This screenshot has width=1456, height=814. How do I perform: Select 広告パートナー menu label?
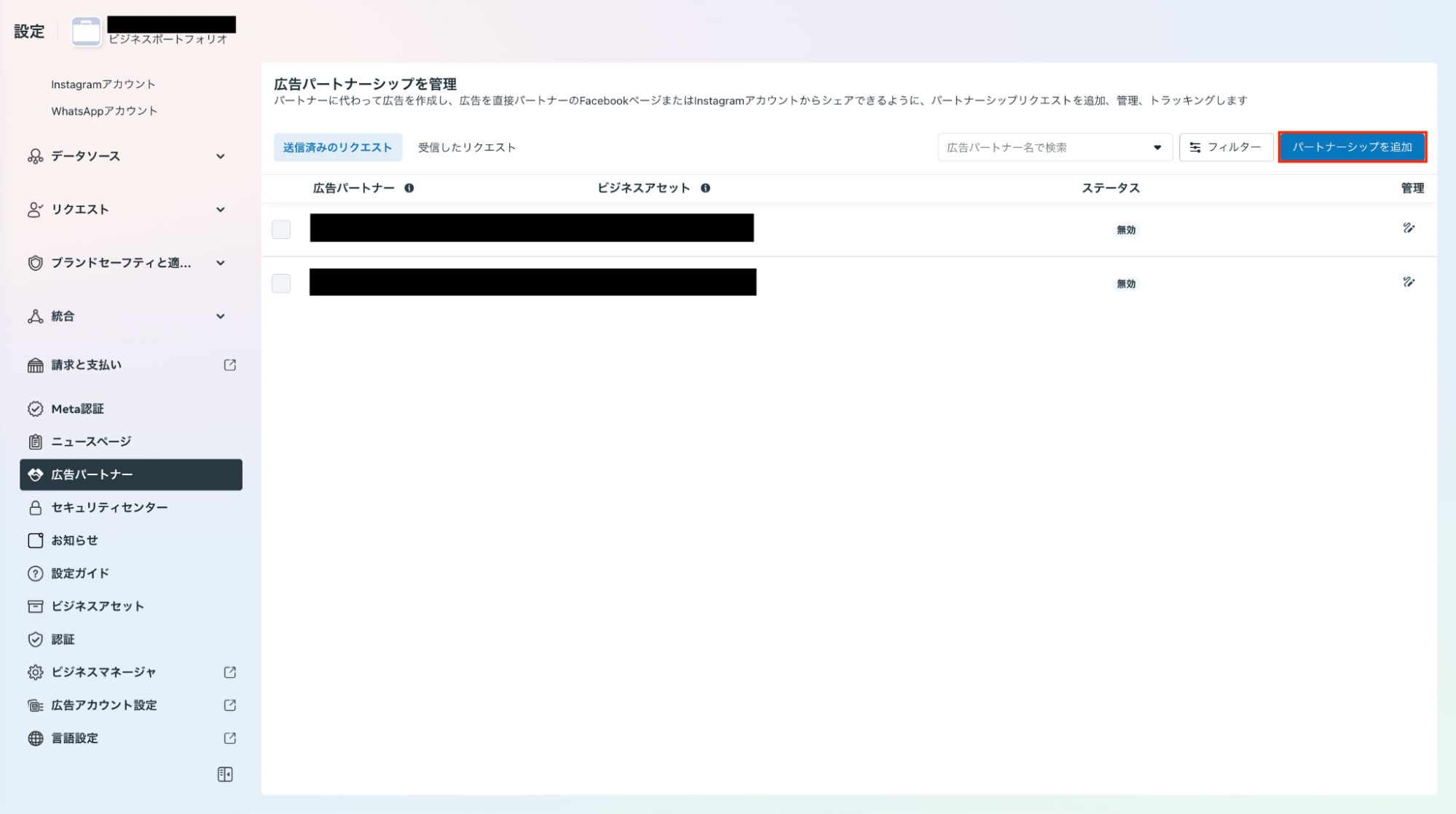(x=93, y=474)
